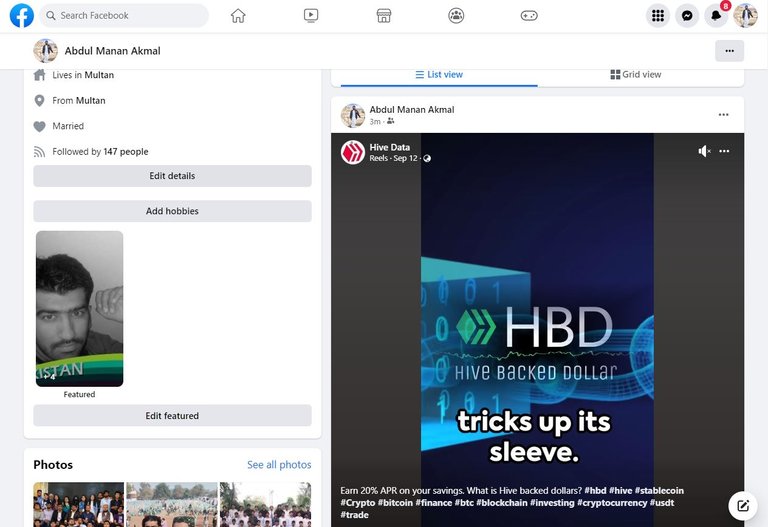Click Multan in Lives in row
This screenshot has width=768, height=527.
(99, 75)
